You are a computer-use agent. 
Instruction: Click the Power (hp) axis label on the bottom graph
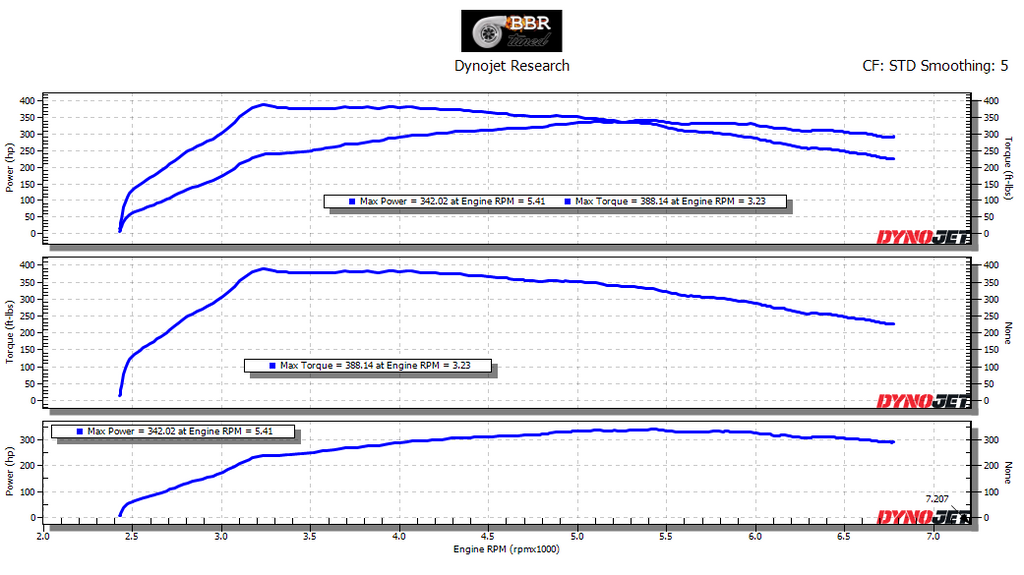tap(10, 470)
